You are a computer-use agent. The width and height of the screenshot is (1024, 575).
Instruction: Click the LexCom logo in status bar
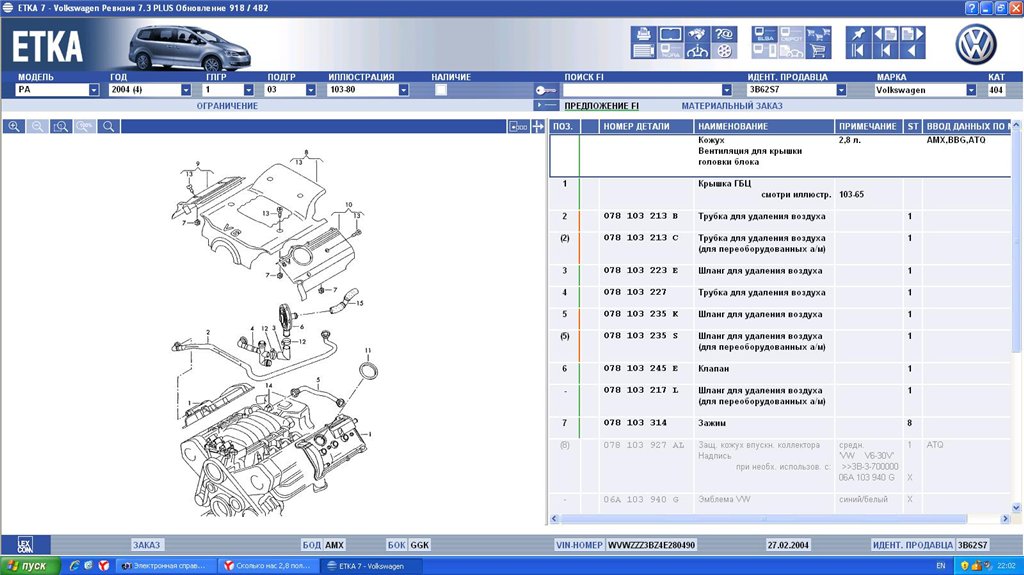[25, 544]
